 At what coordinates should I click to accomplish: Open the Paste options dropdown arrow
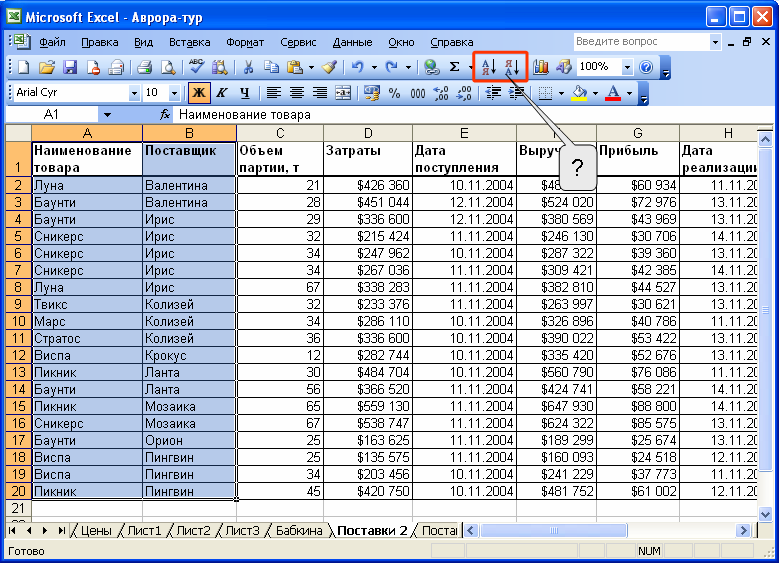[311, 67]
